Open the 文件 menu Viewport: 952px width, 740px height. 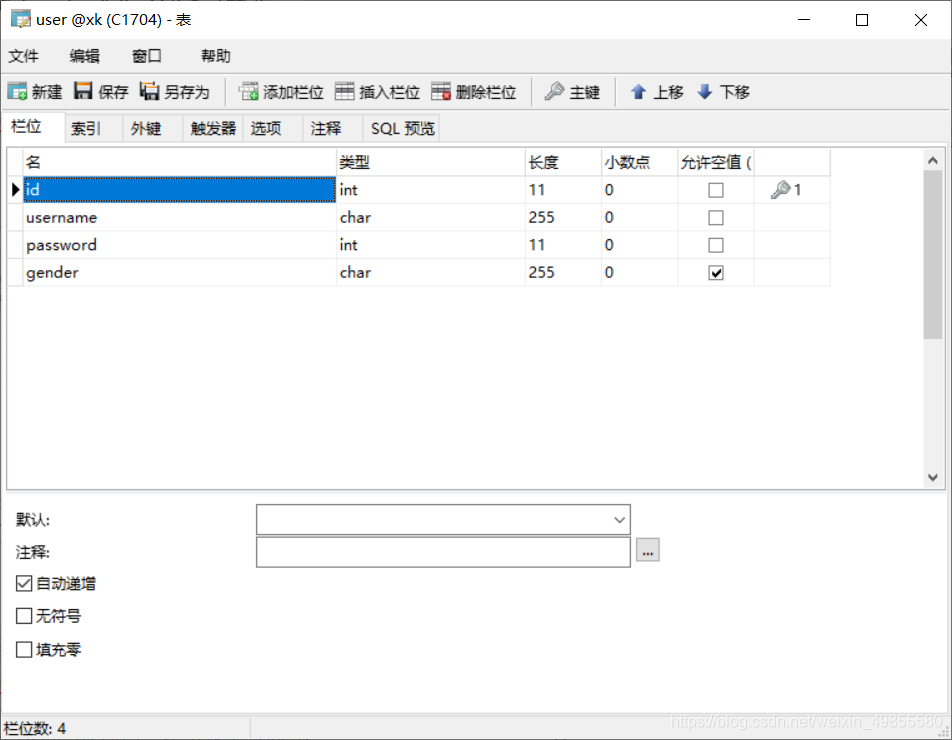pos(24,55)
